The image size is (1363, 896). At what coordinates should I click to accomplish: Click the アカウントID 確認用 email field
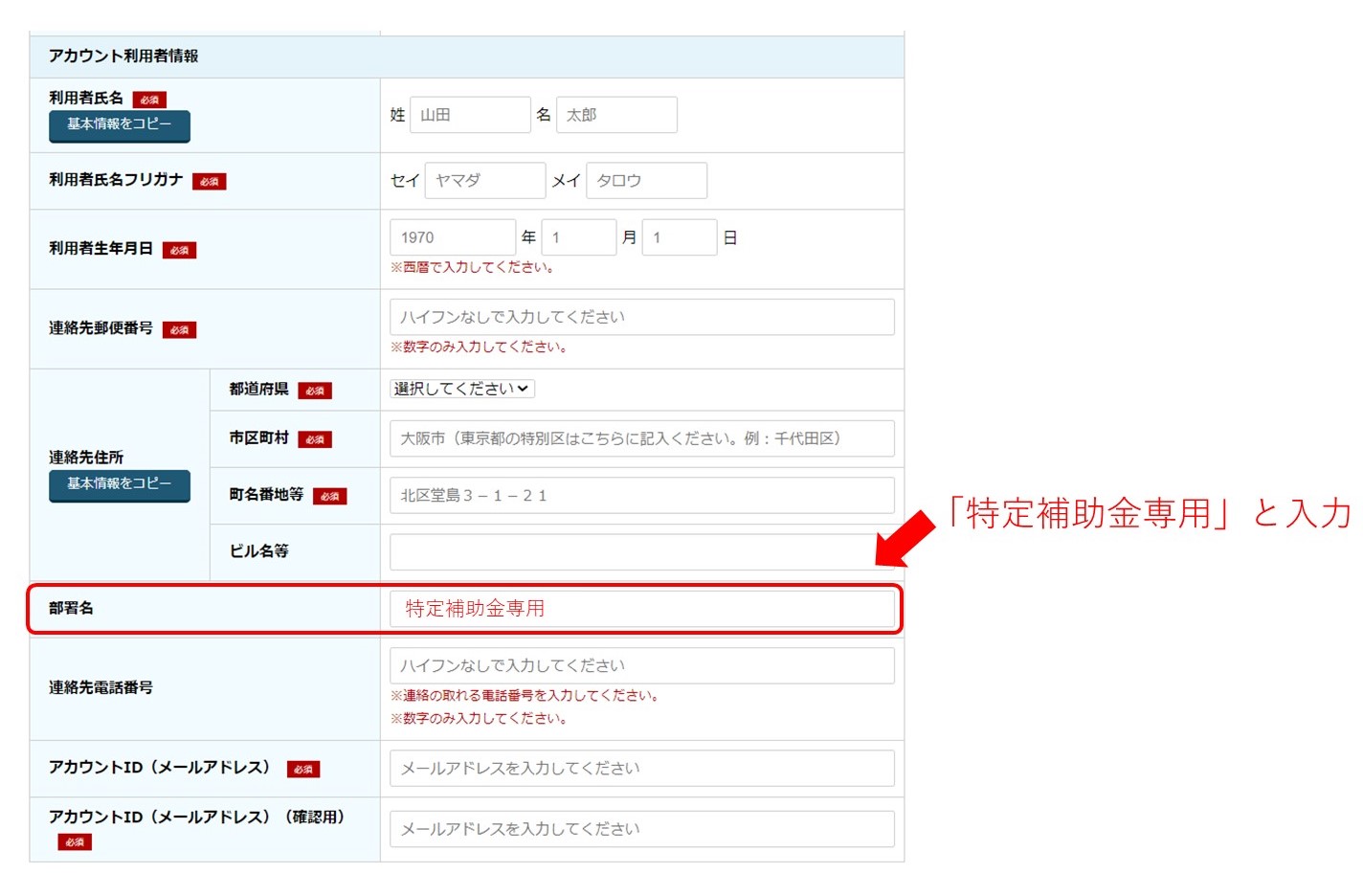[x=641, y=829]
